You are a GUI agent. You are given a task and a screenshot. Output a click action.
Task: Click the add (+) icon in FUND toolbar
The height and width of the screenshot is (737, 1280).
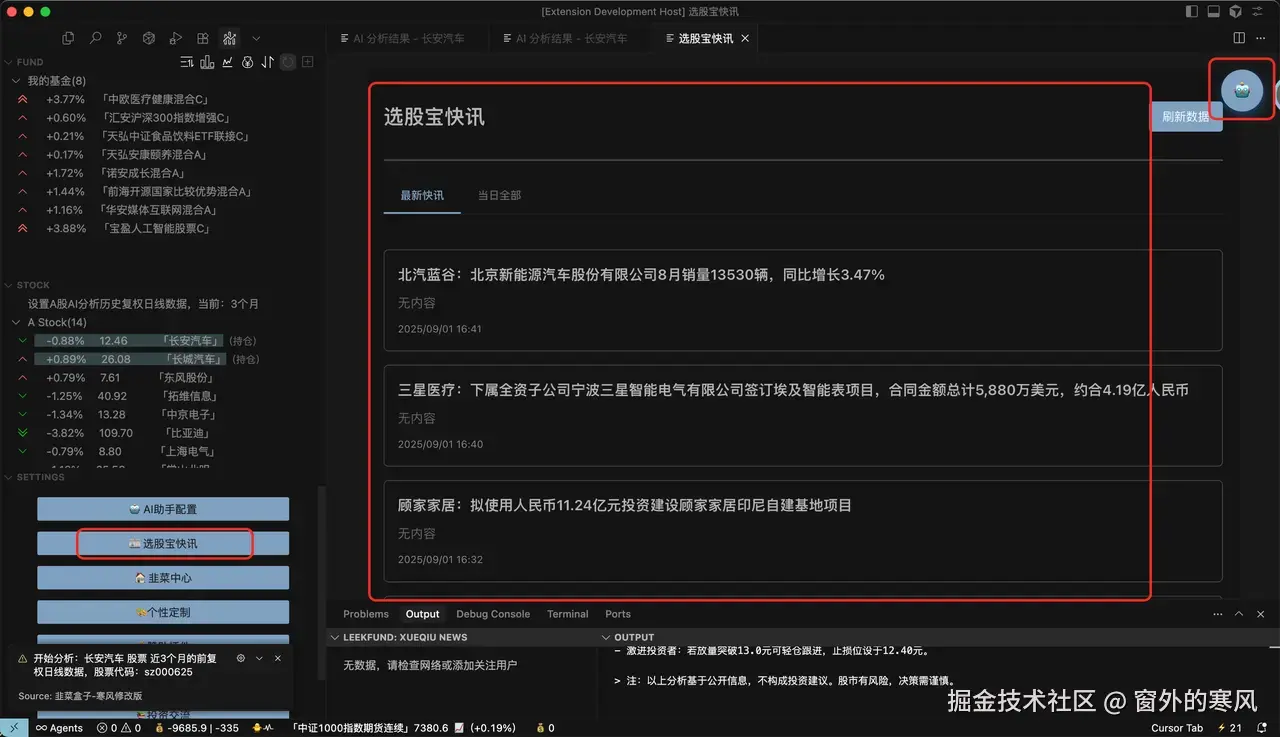click(x=307, y=62)
